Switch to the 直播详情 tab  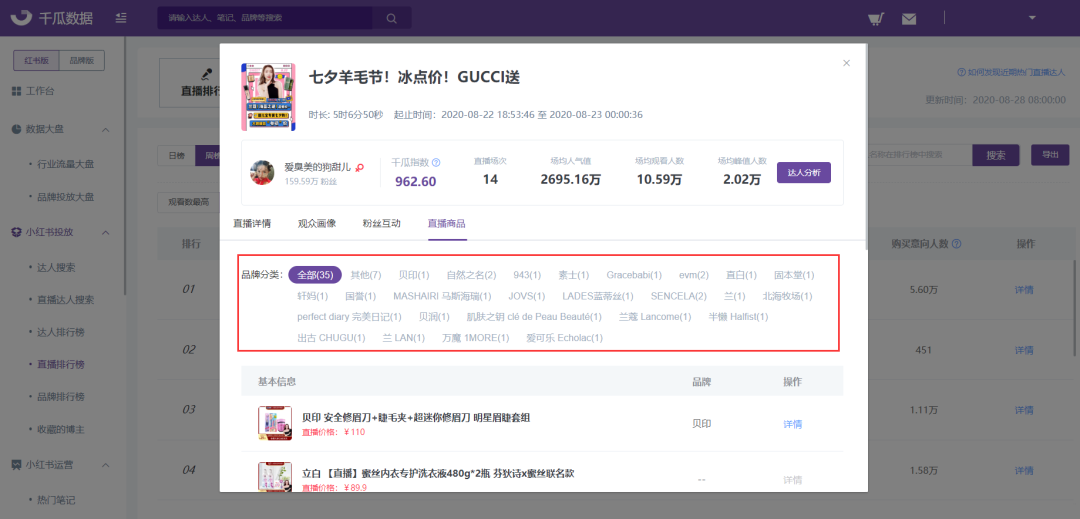251,224
